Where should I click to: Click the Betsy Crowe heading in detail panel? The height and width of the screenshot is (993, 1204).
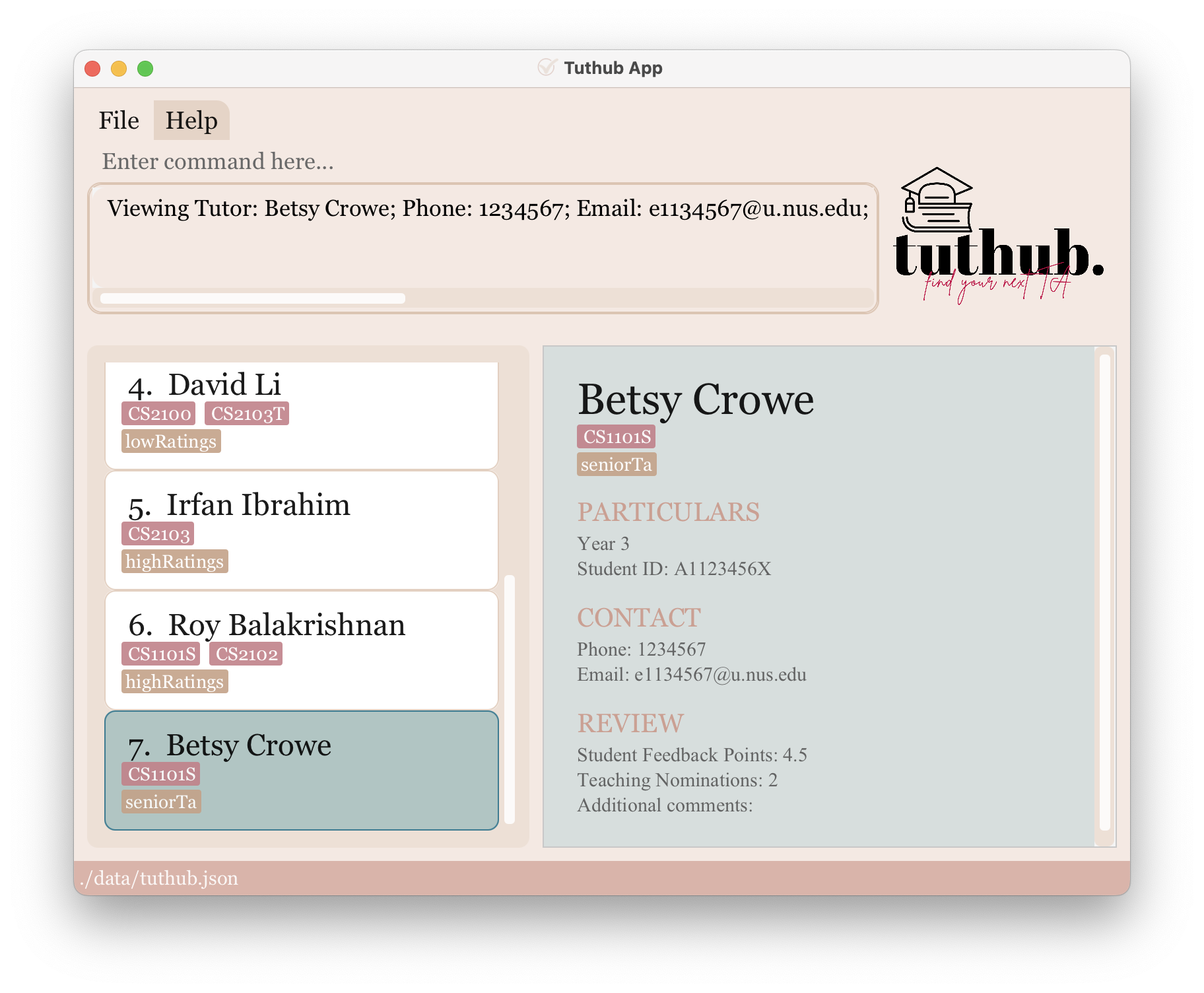696,399
